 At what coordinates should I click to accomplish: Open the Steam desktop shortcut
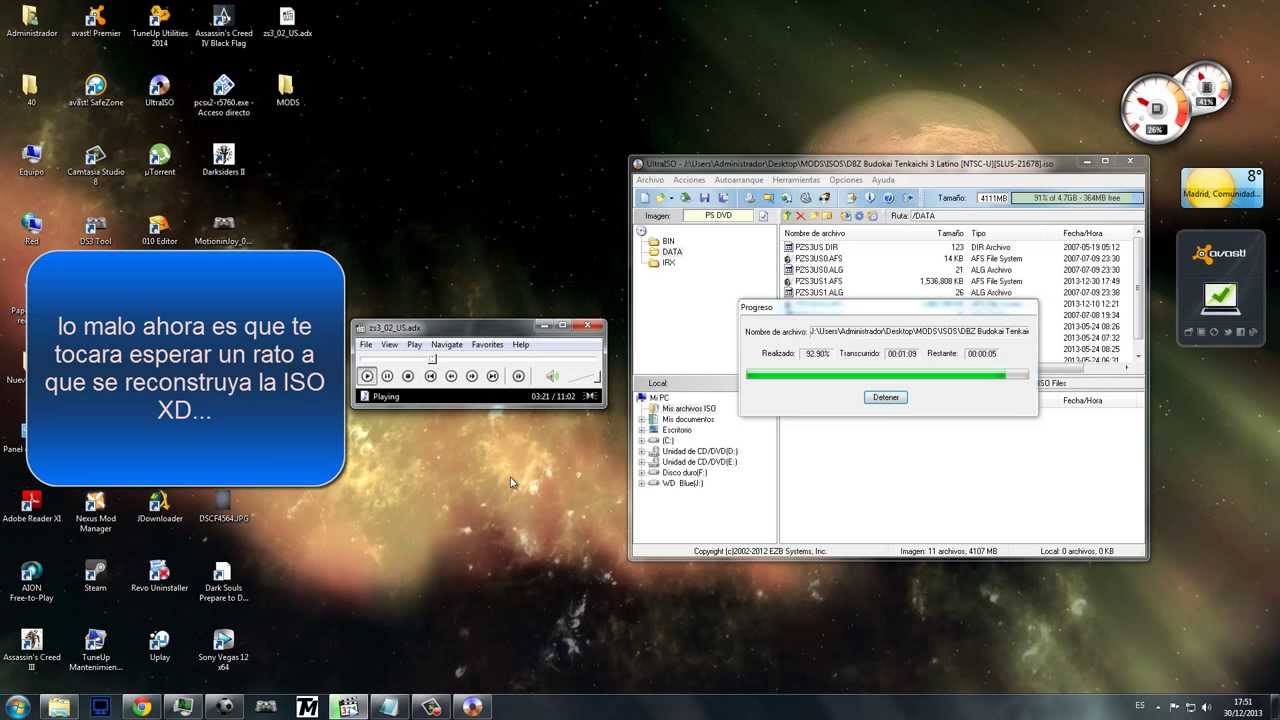point(95,576)
